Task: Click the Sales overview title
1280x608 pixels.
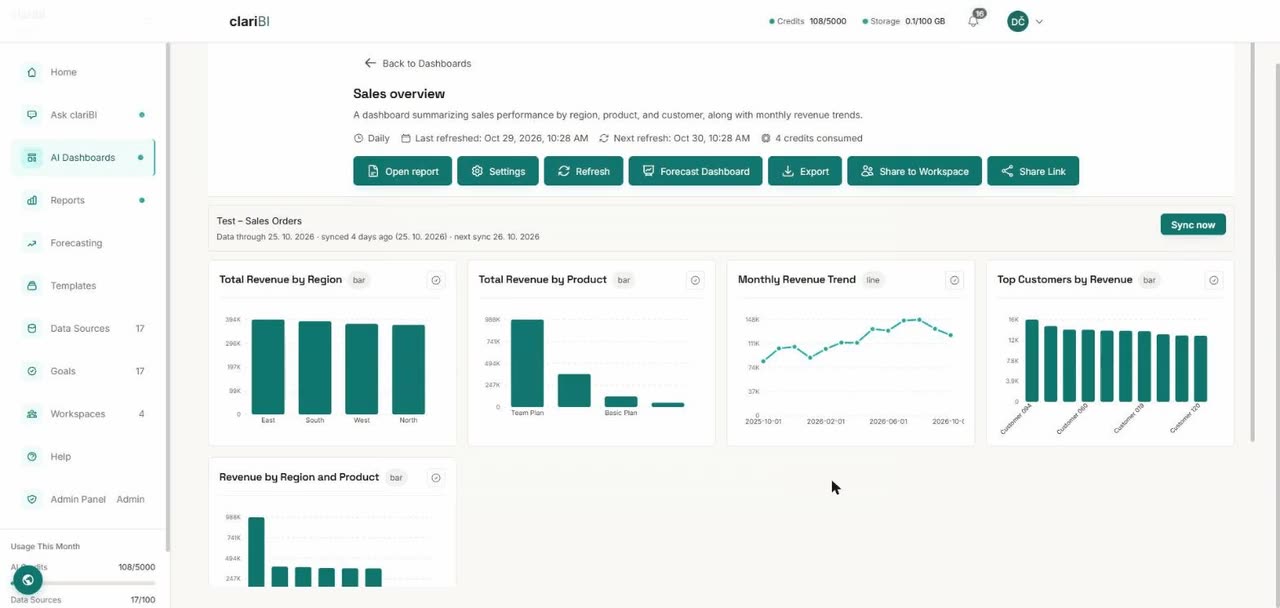Action: pyautogui.click(x=399, y=94)
